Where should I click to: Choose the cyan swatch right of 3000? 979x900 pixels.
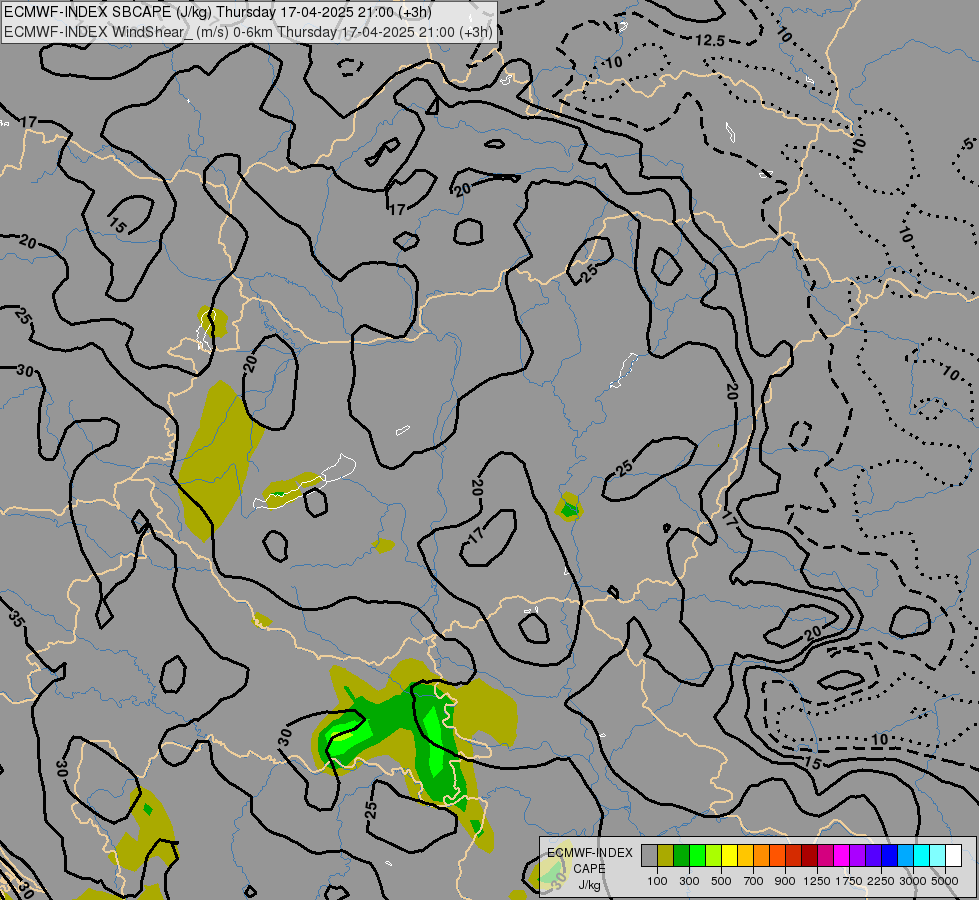pos(922,855)
